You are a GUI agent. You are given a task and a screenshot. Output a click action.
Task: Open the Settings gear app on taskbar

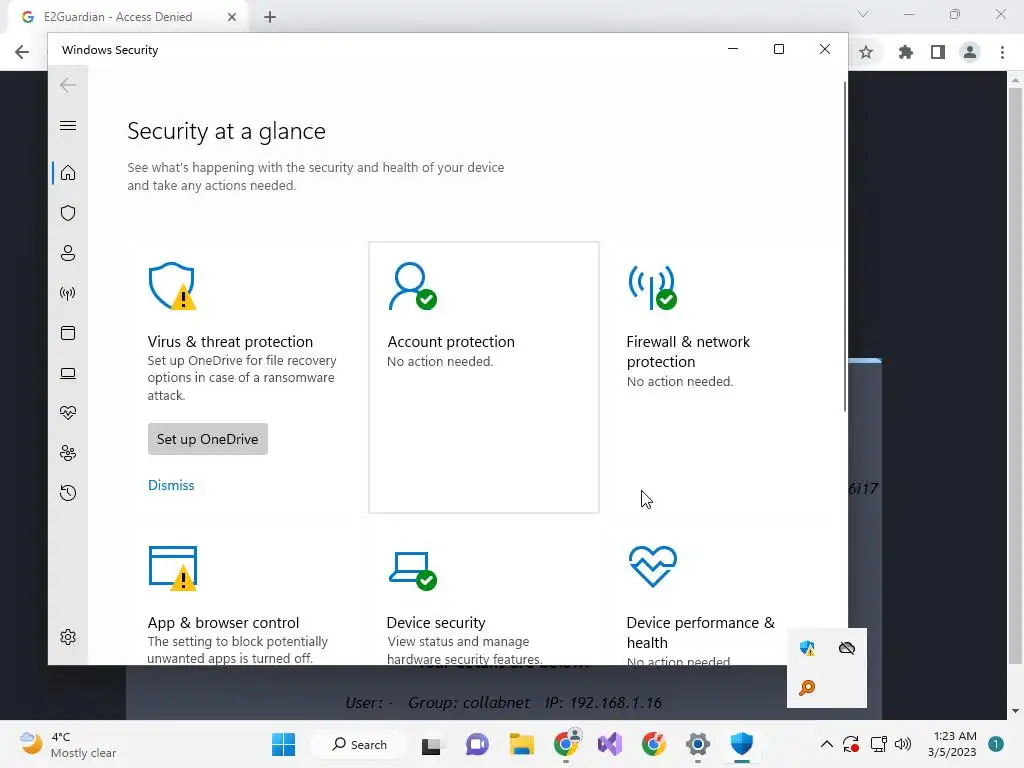click(x=697, y=744)
